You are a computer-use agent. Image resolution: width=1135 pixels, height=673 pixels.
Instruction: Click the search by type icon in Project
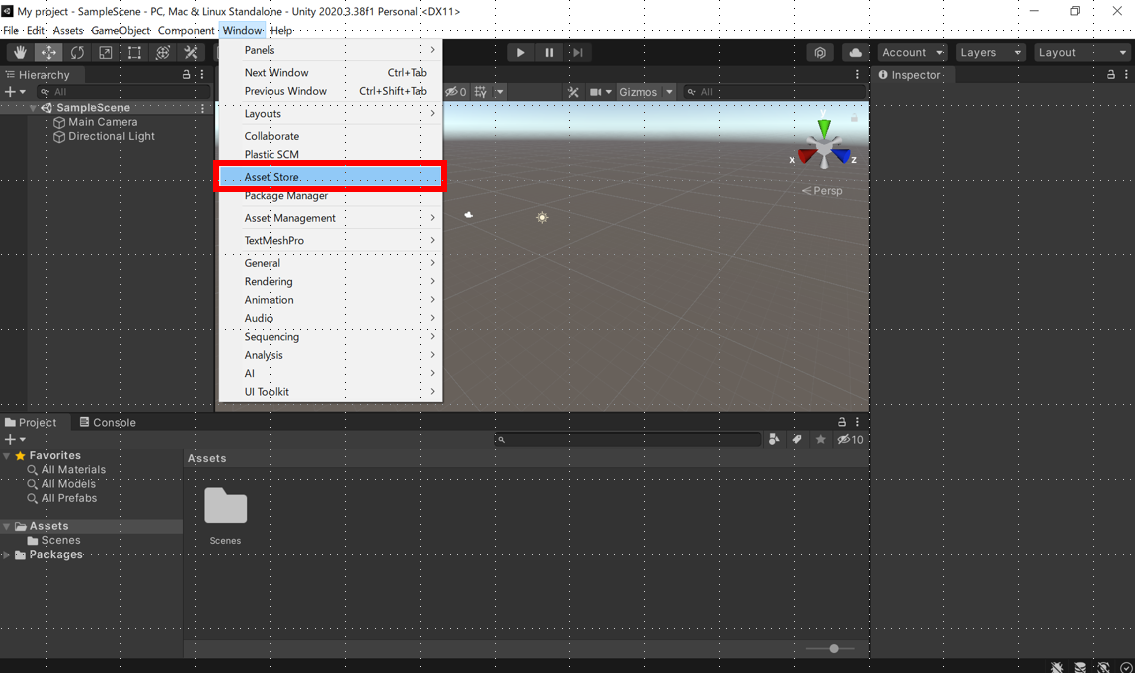coord(774,439)
